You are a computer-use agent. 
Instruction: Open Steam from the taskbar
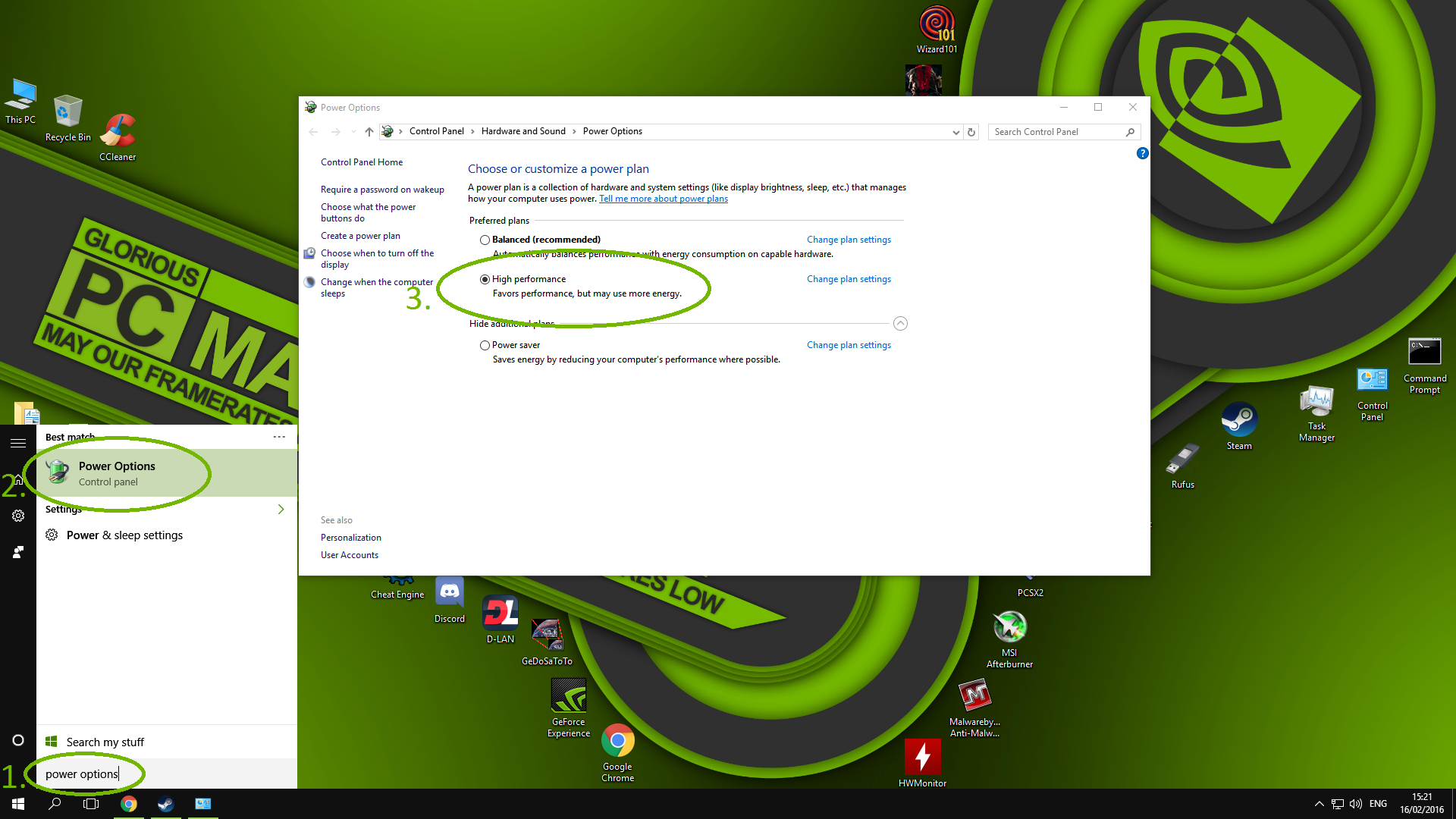click(x=165, y=804)
